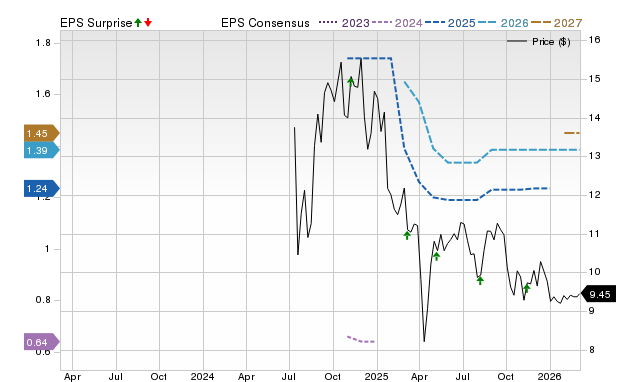Click the green surprise arrow near Nov 2024

(x=351, y=81)
